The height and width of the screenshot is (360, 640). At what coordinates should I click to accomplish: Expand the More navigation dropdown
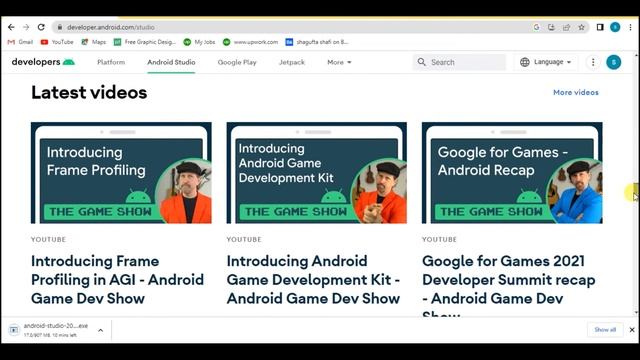click(x=339, y=62)
